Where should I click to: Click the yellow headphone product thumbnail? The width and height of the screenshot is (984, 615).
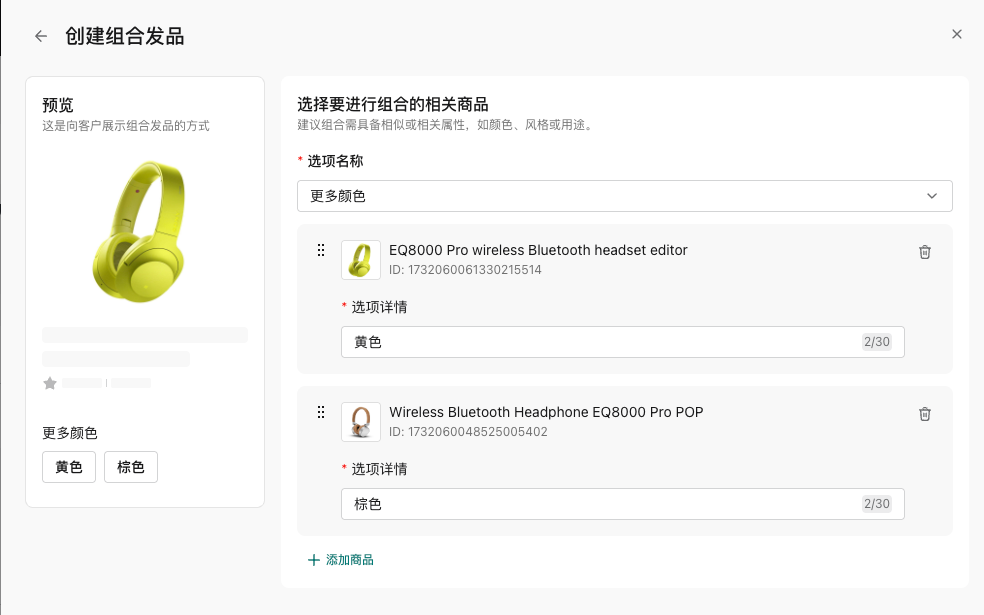pyautogui.click(x=360, y=260)
